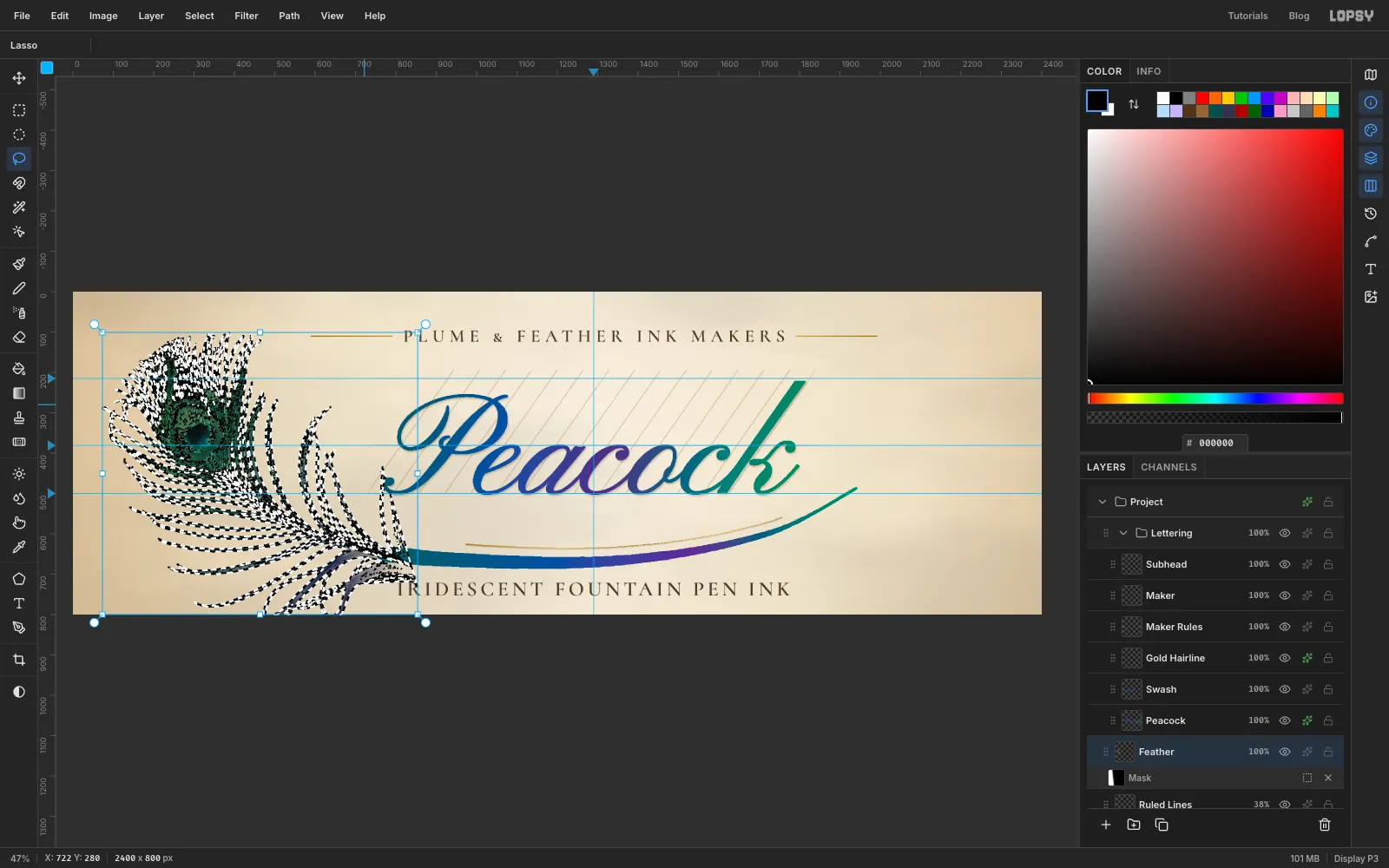Select the Text tool in left toolbar

tap(19, 603)
